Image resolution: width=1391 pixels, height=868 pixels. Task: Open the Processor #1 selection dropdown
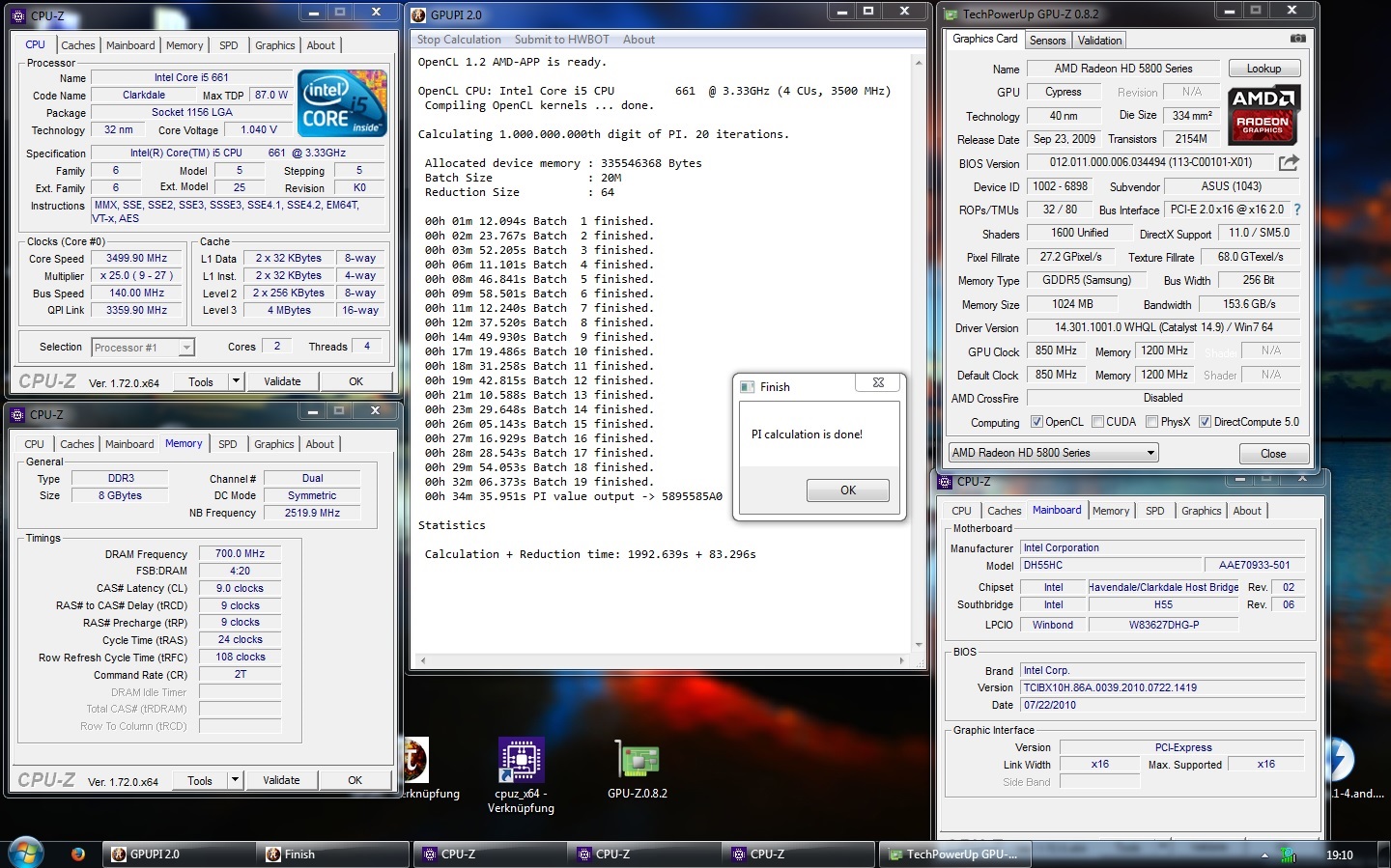(143, 347)
